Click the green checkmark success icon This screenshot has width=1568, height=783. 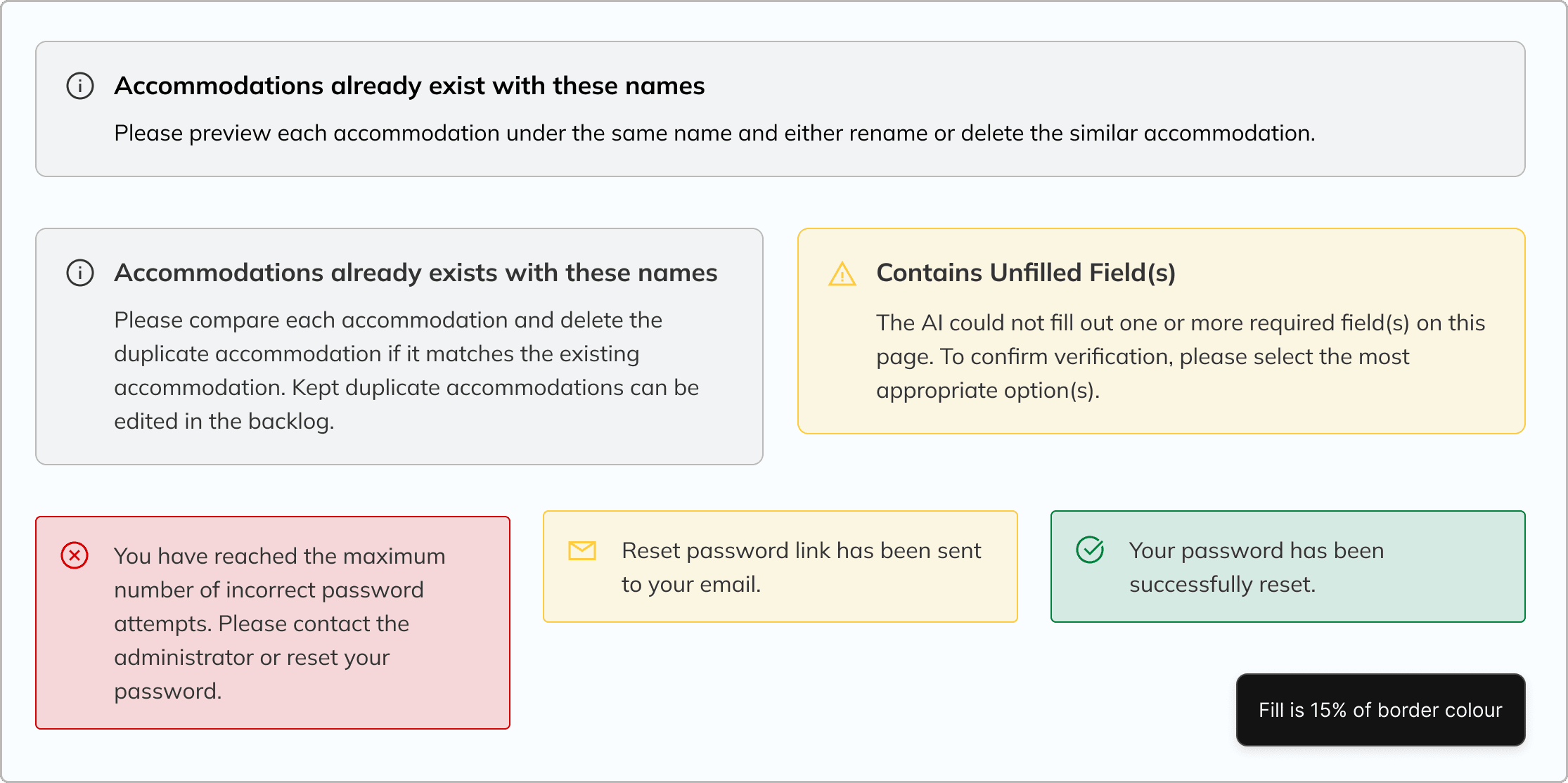click(x=1090, y=550)
